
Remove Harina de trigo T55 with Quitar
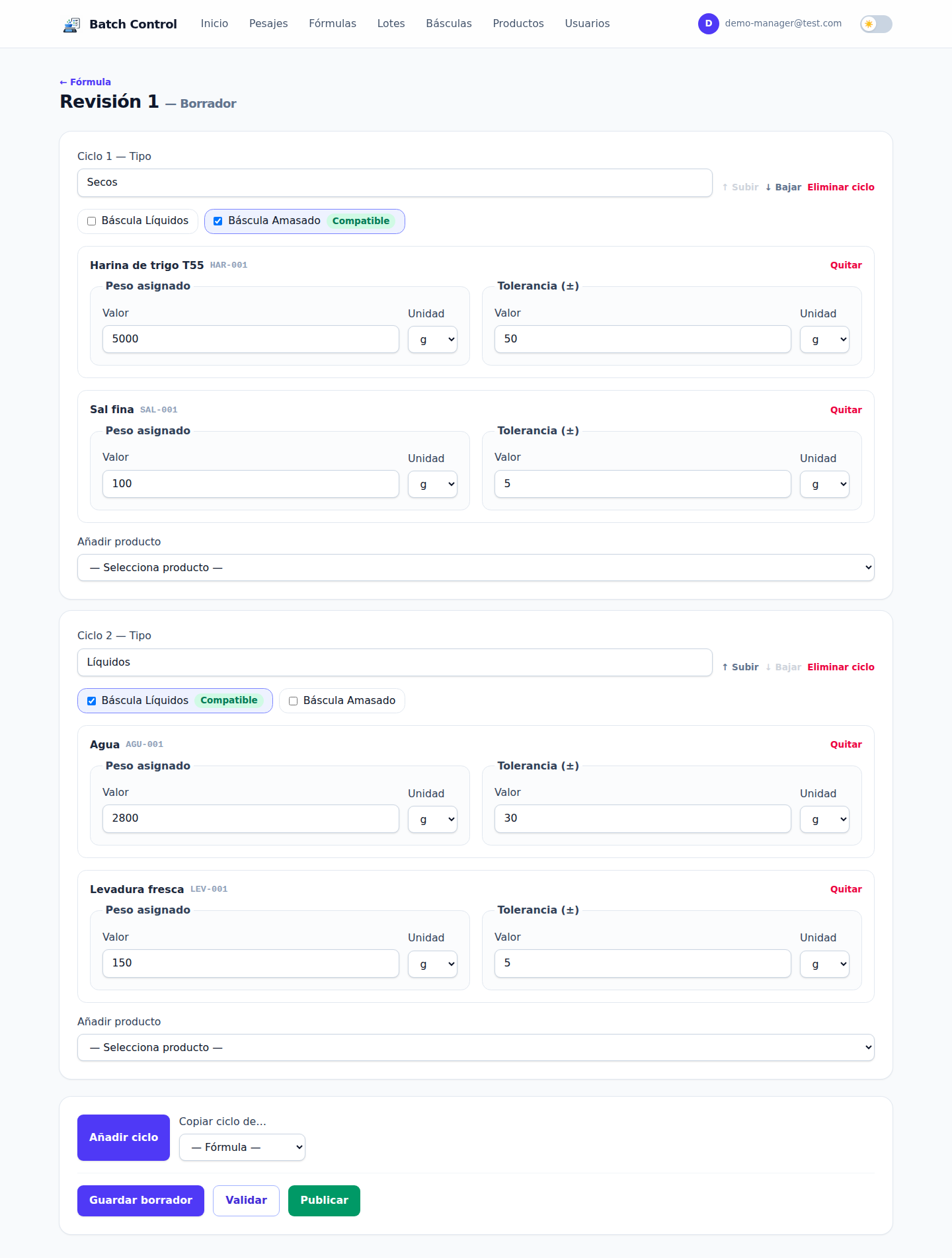846,265
